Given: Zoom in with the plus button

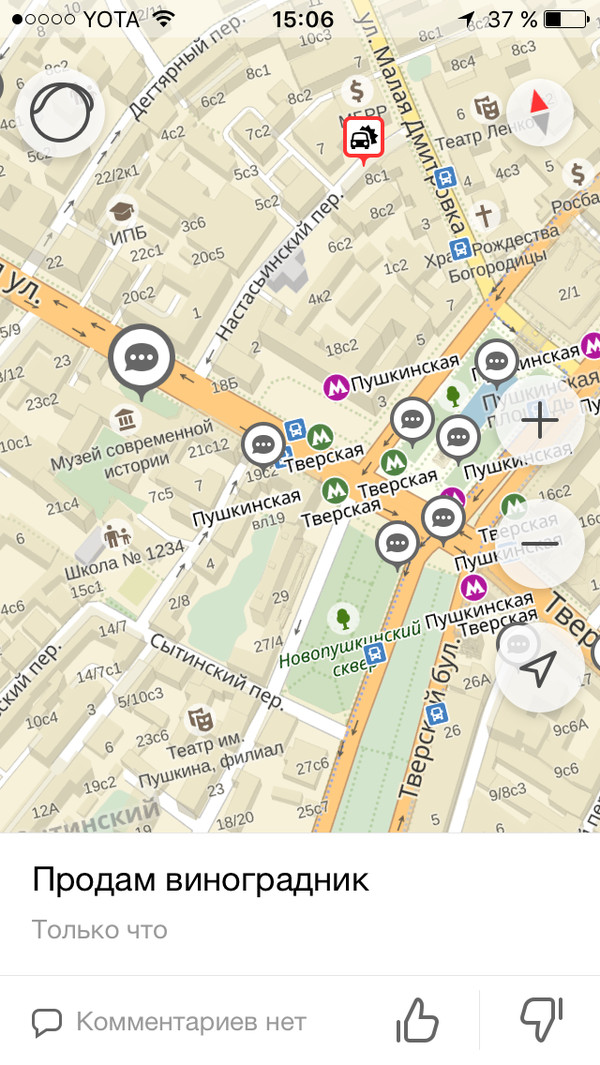Looking at the screenshot, I should pyautogui.click(x=540, y=420).
